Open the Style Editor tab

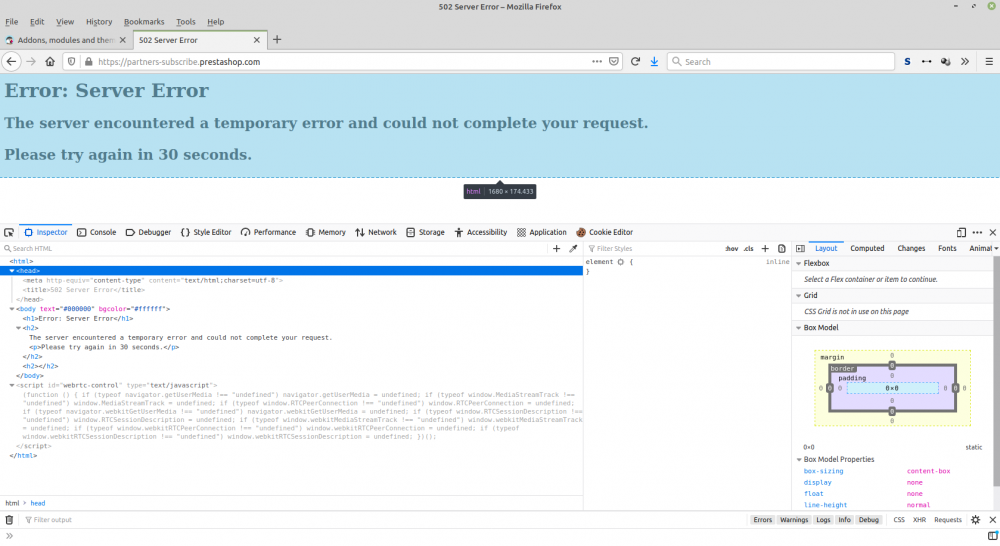click(x=205, y=232)
